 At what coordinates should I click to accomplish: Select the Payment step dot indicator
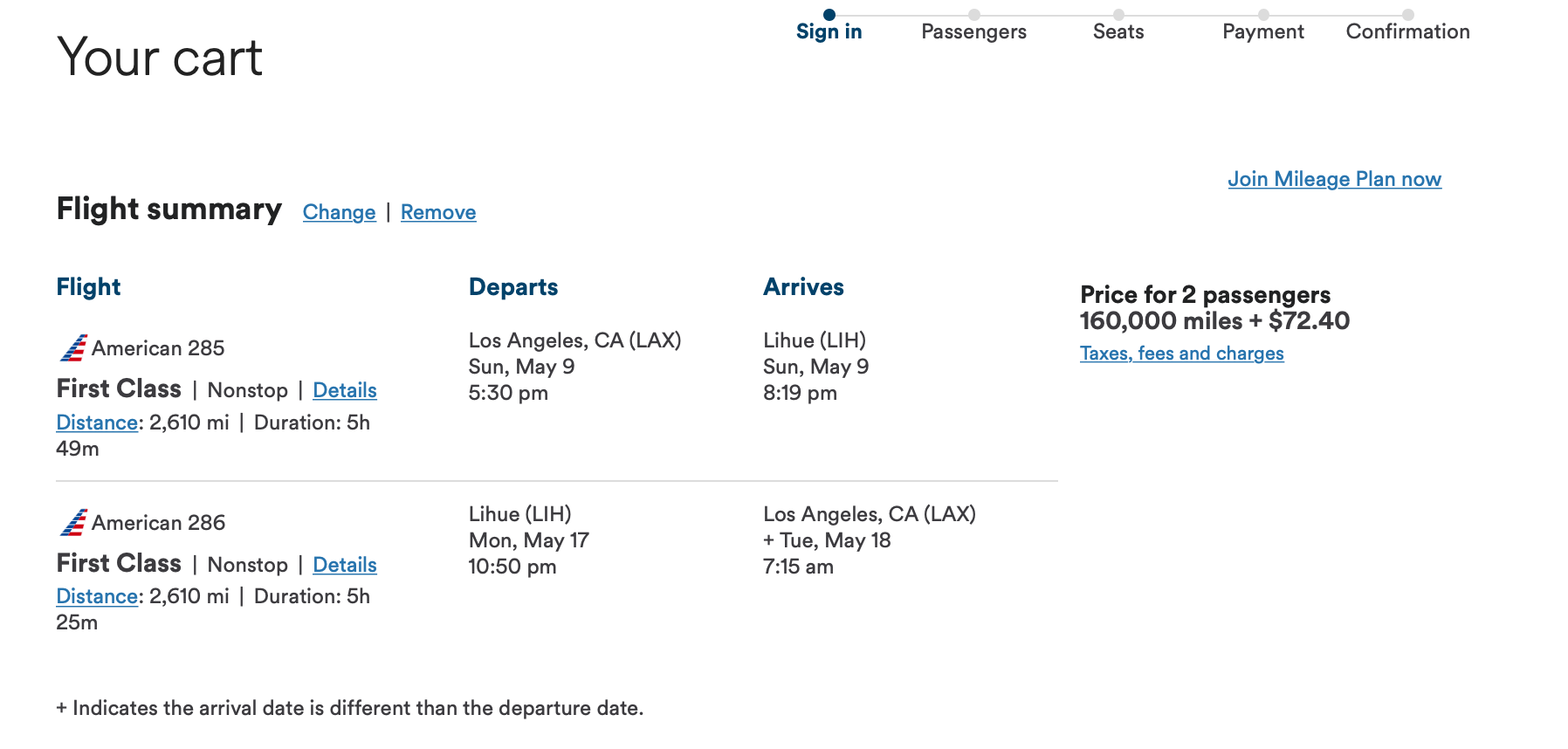click(1263, 15)
